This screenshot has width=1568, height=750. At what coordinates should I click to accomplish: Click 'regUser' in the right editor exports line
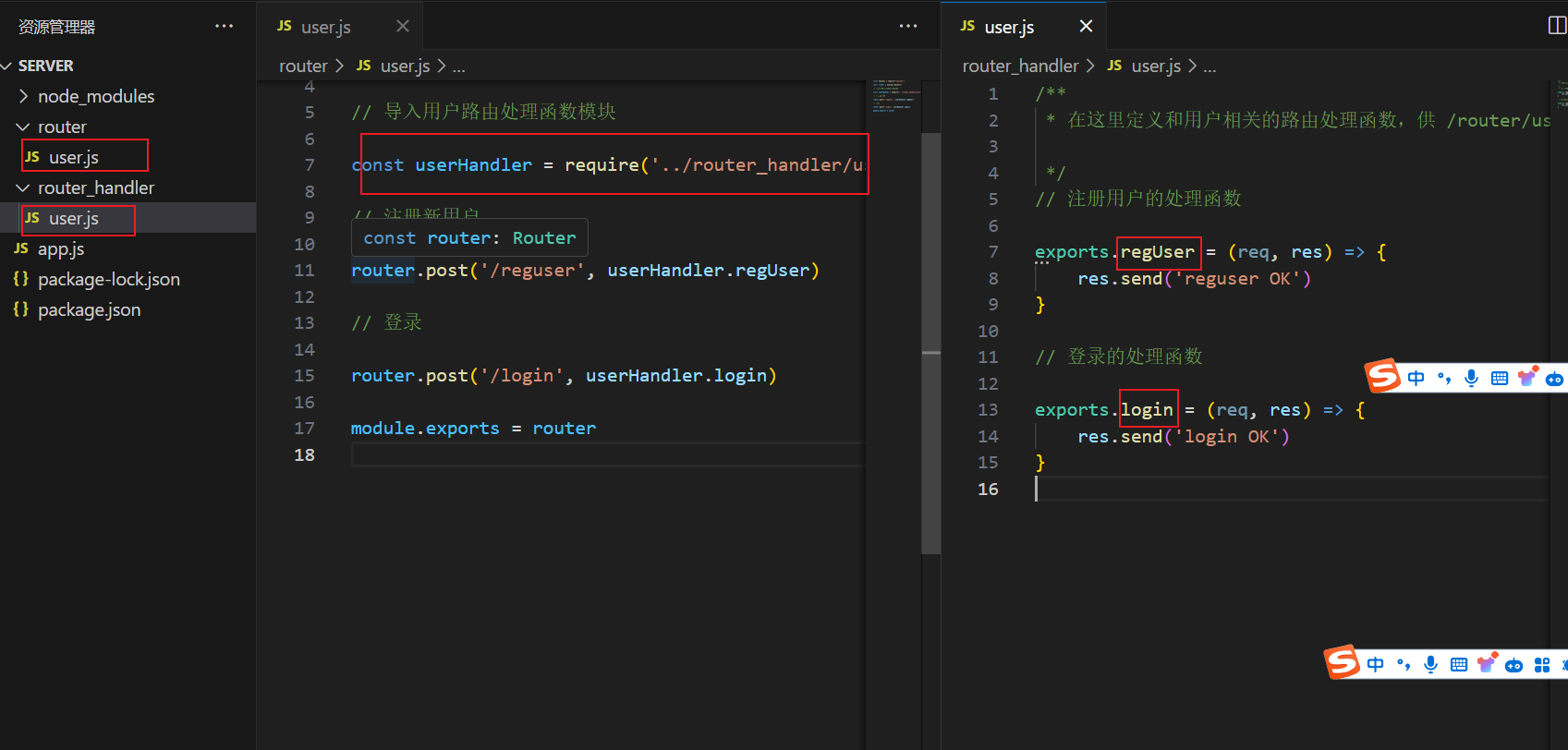click(x=1158, y=251)
